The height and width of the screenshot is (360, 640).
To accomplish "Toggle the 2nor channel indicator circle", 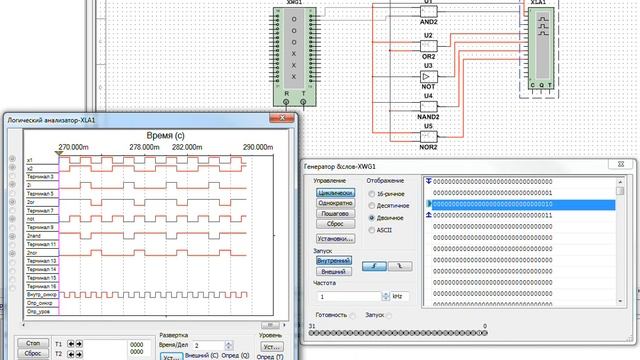I will (12, 253).
